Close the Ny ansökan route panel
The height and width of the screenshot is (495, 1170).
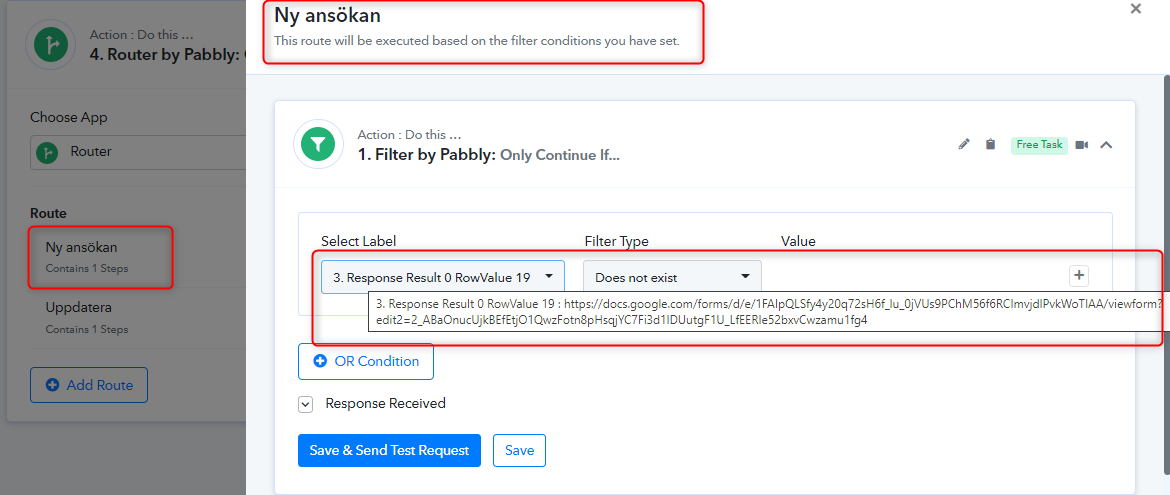pos(1136,9)
